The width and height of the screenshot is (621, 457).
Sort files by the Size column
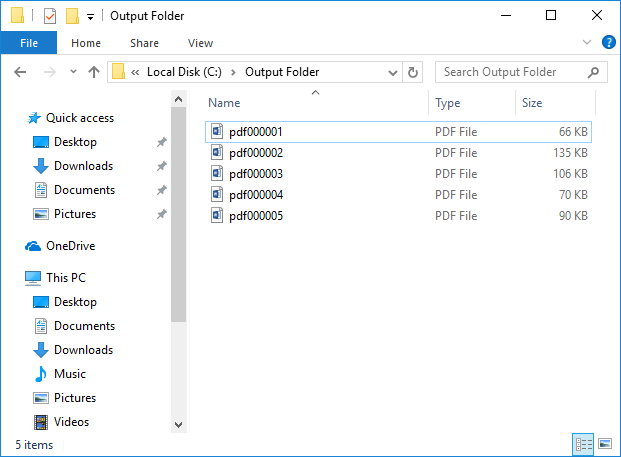coord(532,103)
